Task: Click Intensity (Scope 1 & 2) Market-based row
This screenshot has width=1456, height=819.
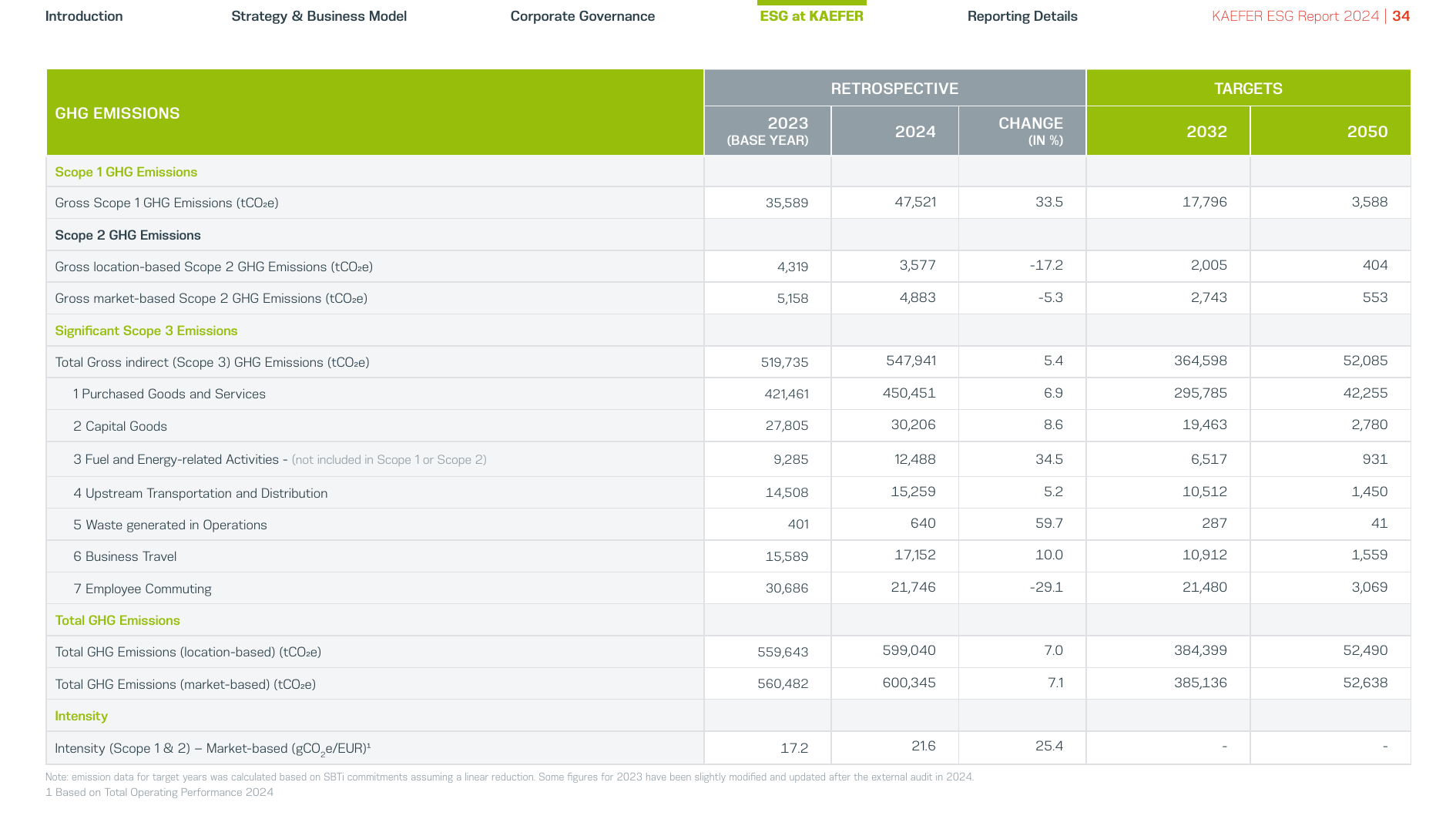Action: pyautogui.click(x=213, y=748)
